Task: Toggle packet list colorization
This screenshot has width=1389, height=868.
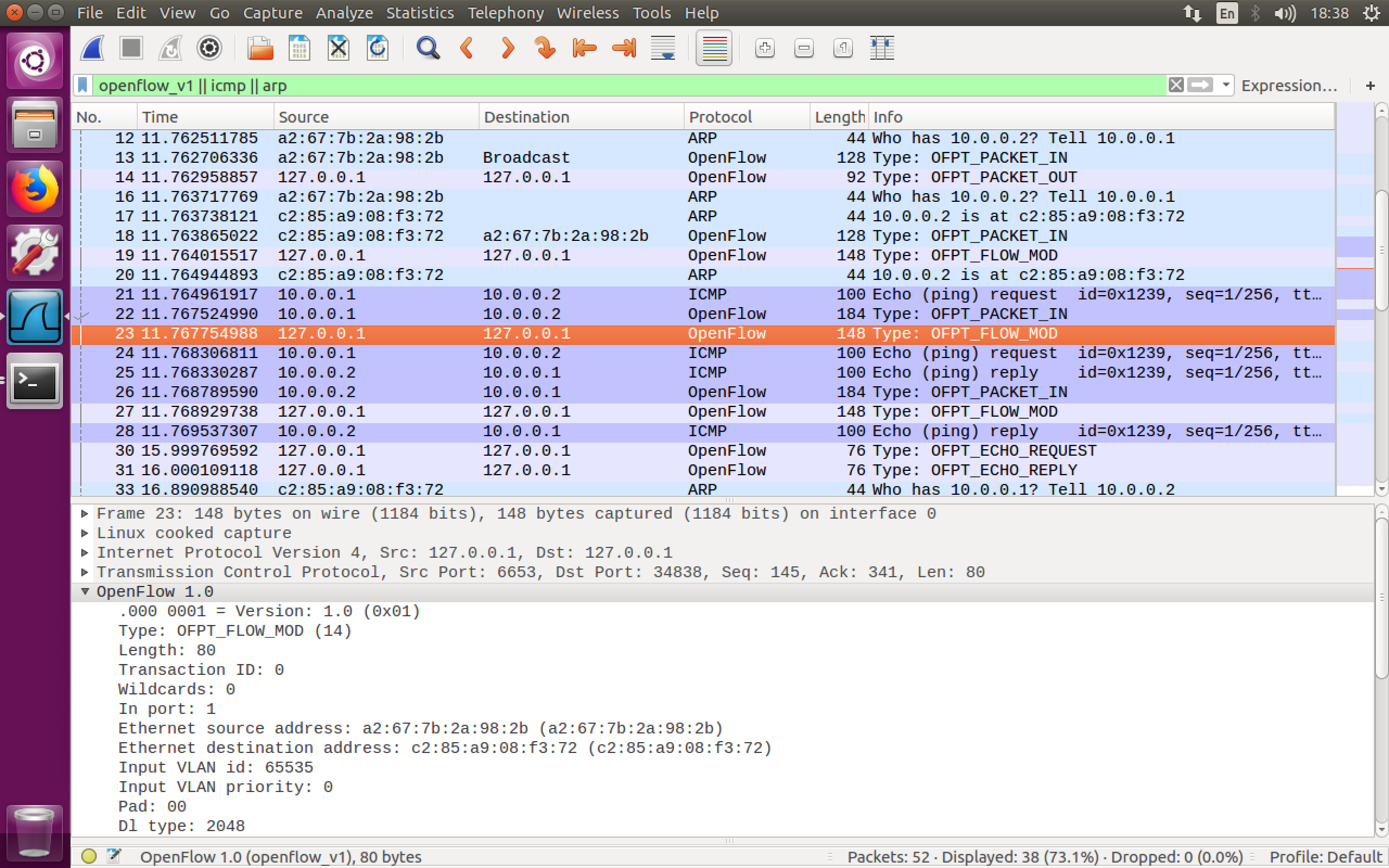Action: [713, 48]
